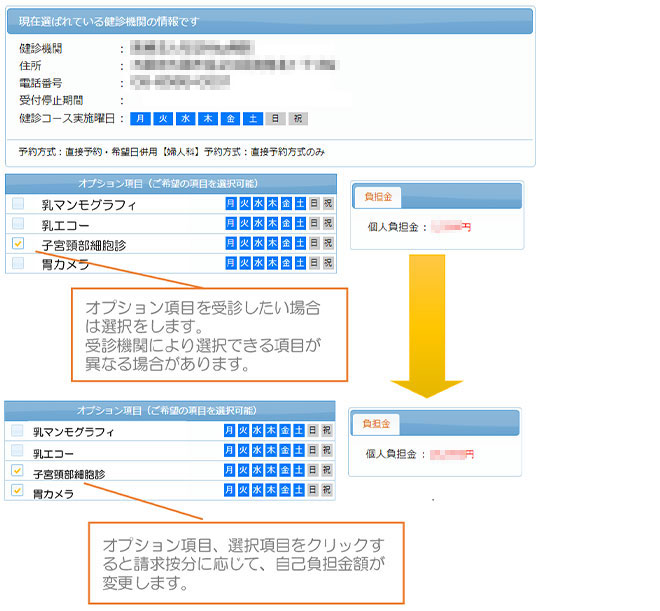The width and height of the screenshot is (660, 611).
Task: Click 木 badge in lower 胃カメラ row
Action: coord(271,490)
